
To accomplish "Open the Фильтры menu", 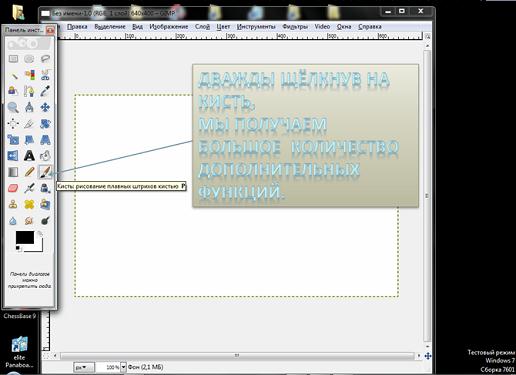I will click(295, 27).
